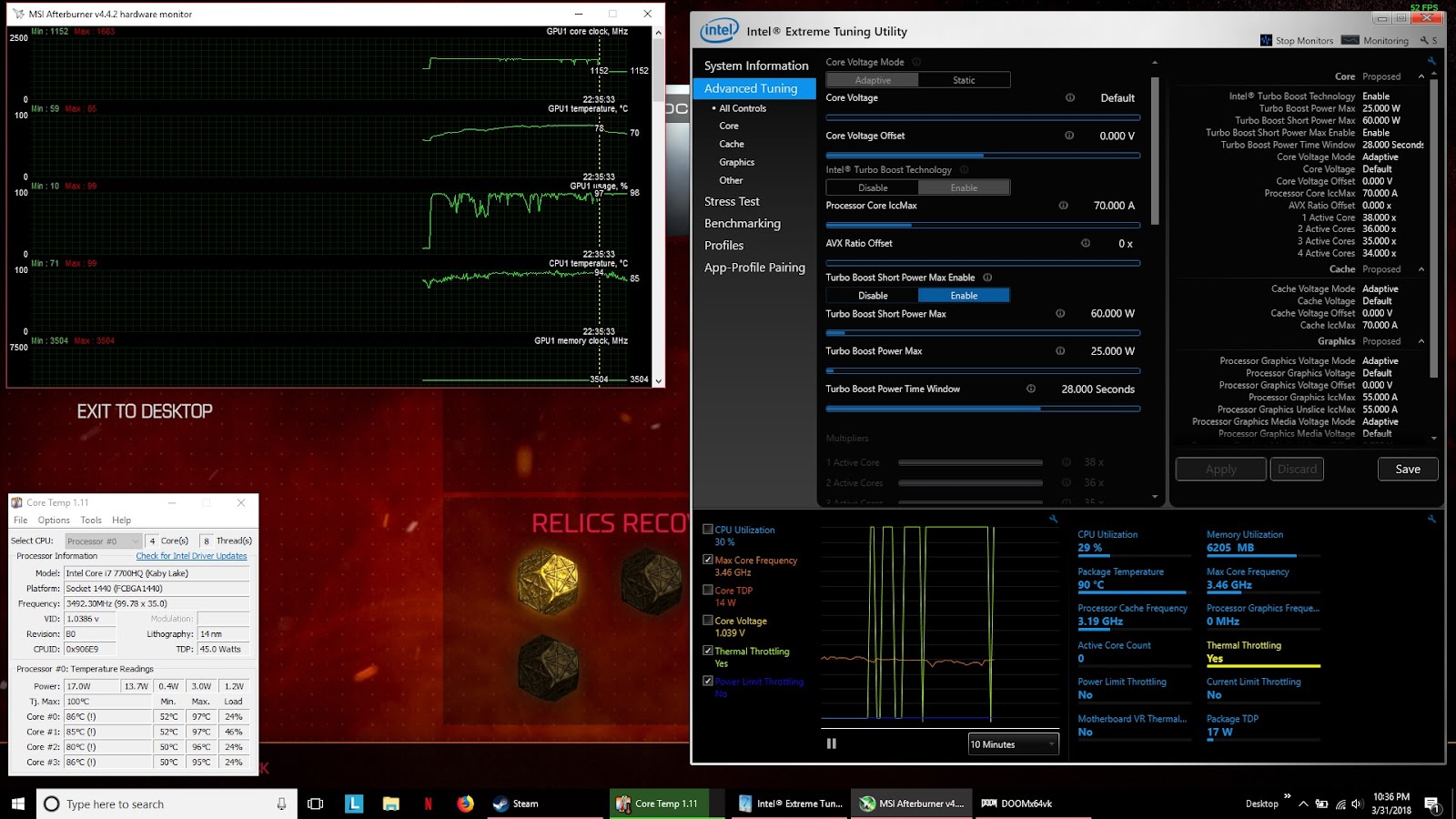The height and width of the screenshot is (819, 1456).
Task: Open the Core Temp Tools menu
Action: pos(91,521)
